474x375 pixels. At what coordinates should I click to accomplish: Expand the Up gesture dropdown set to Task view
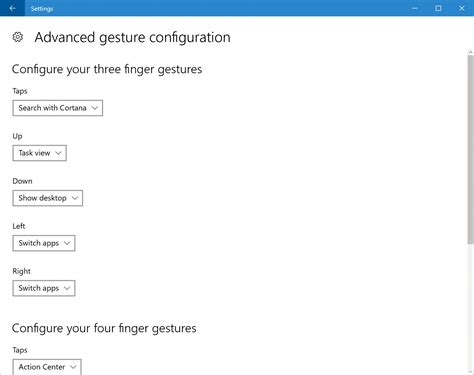40,153
